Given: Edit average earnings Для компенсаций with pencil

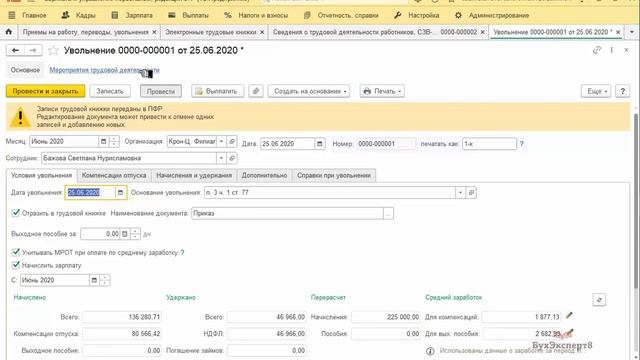Looking at the screenshot, I should pos(569,316).
